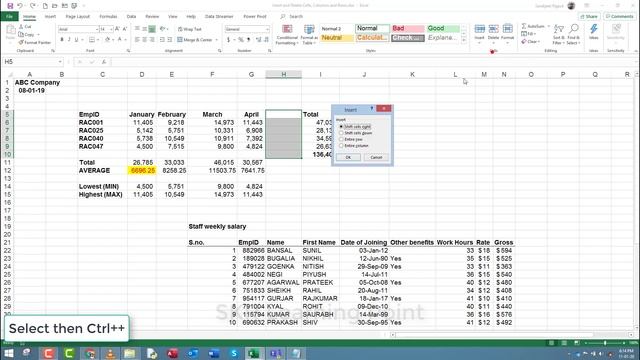Screen dimensions: 640x360
Task: Open Format as Table gallery
Action: tap(309, 34)
